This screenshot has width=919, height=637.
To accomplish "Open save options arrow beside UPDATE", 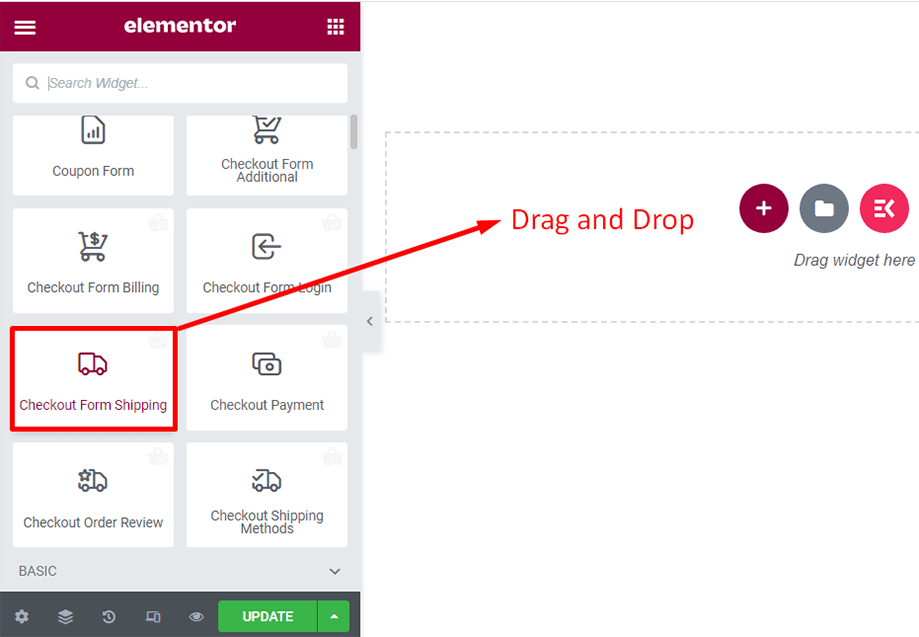I will [334, 616].
